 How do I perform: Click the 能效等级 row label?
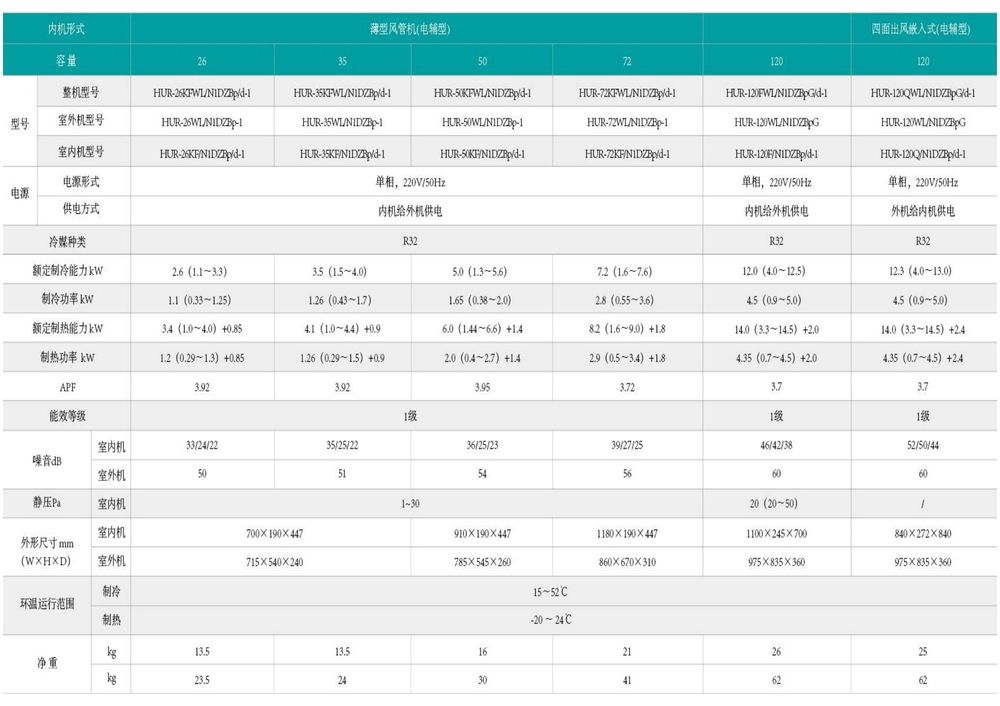click(x=67, y=416)
